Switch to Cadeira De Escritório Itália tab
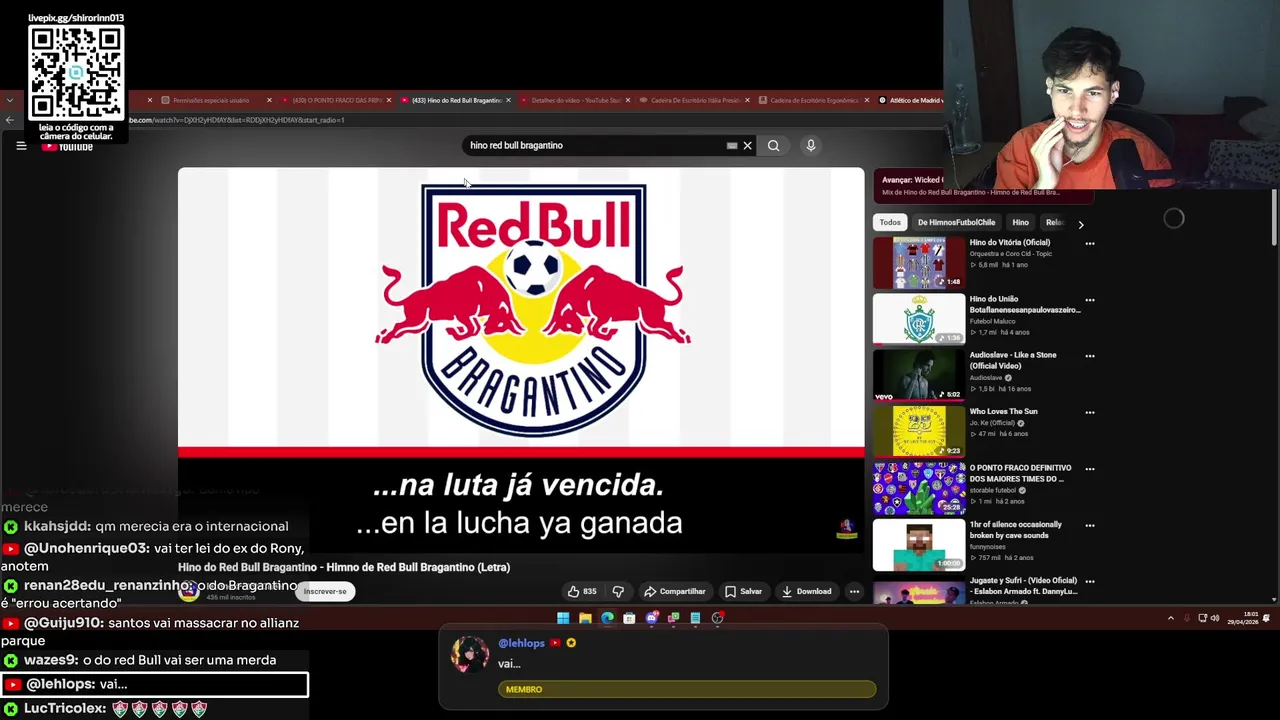The image size is (1280, 720). (x=695, y=100)
